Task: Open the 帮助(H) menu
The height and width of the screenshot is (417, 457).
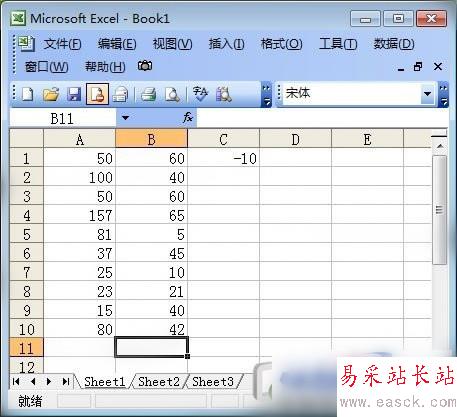Action: click(105, 67)
